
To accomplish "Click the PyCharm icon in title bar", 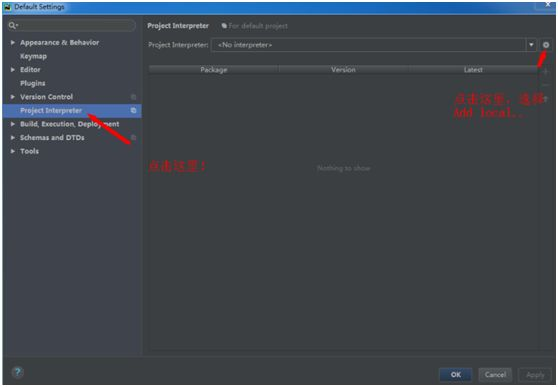I will (7, 7).
